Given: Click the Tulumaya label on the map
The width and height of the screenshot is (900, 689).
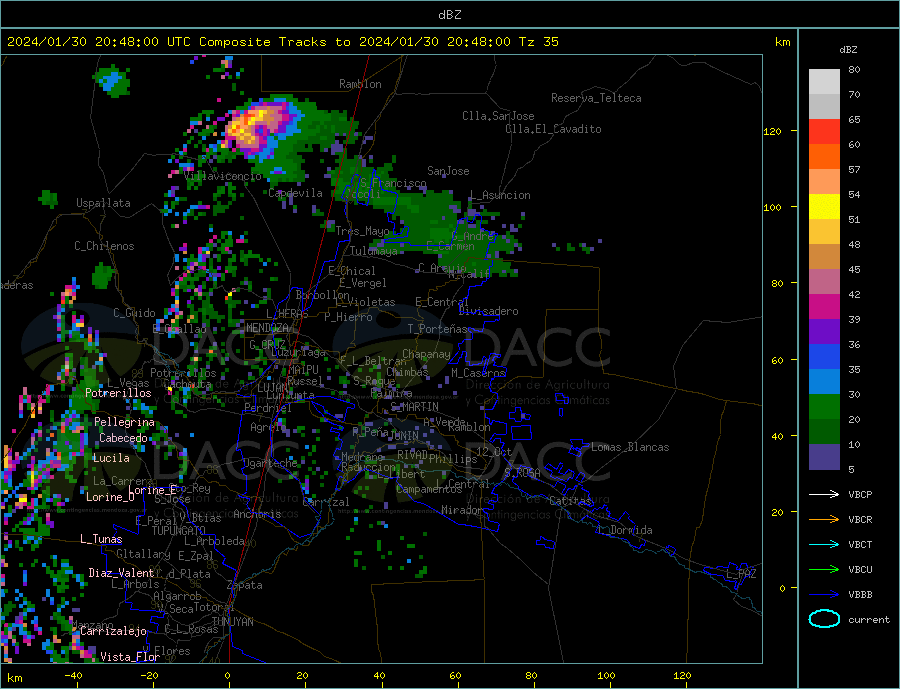Looking at the screenshot, I should [x=374, y=251].
